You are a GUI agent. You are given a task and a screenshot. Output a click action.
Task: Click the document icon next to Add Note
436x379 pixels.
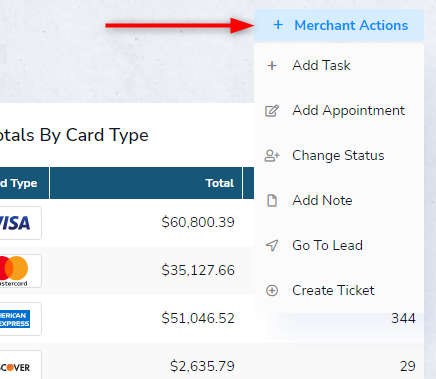click(272, 201)
